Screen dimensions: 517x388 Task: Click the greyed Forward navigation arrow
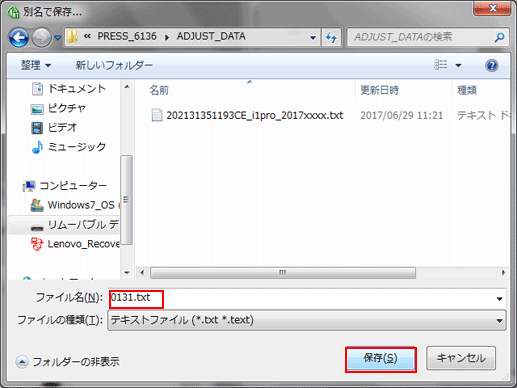[x=41, y=37]
